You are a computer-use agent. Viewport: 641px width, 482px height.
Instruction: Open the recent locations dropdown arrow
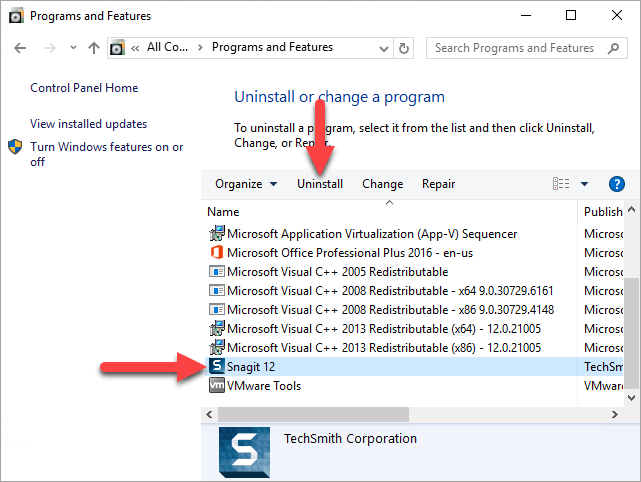[72, 48]
